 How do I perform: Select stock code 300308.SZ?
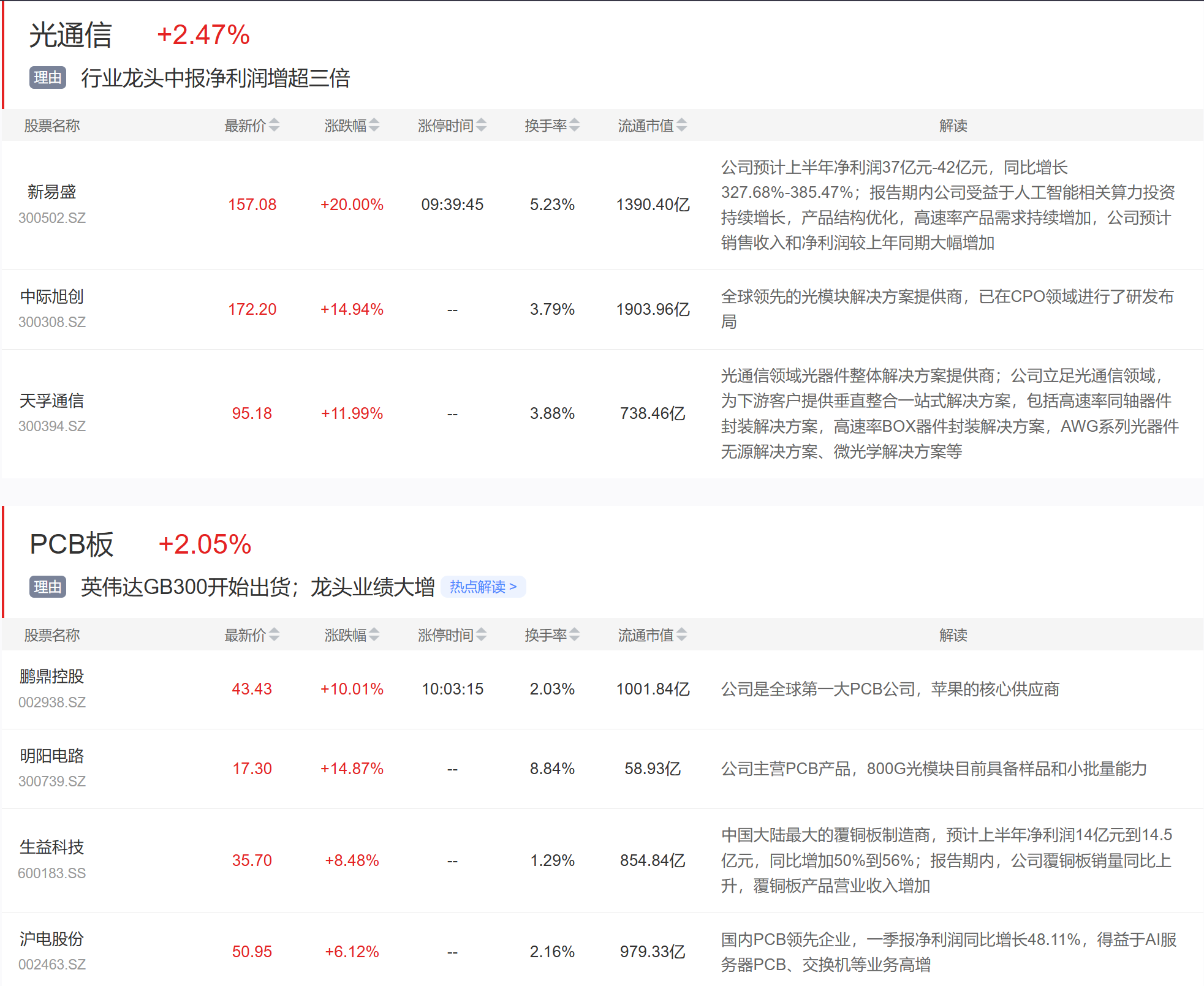[x=52, y=322]
